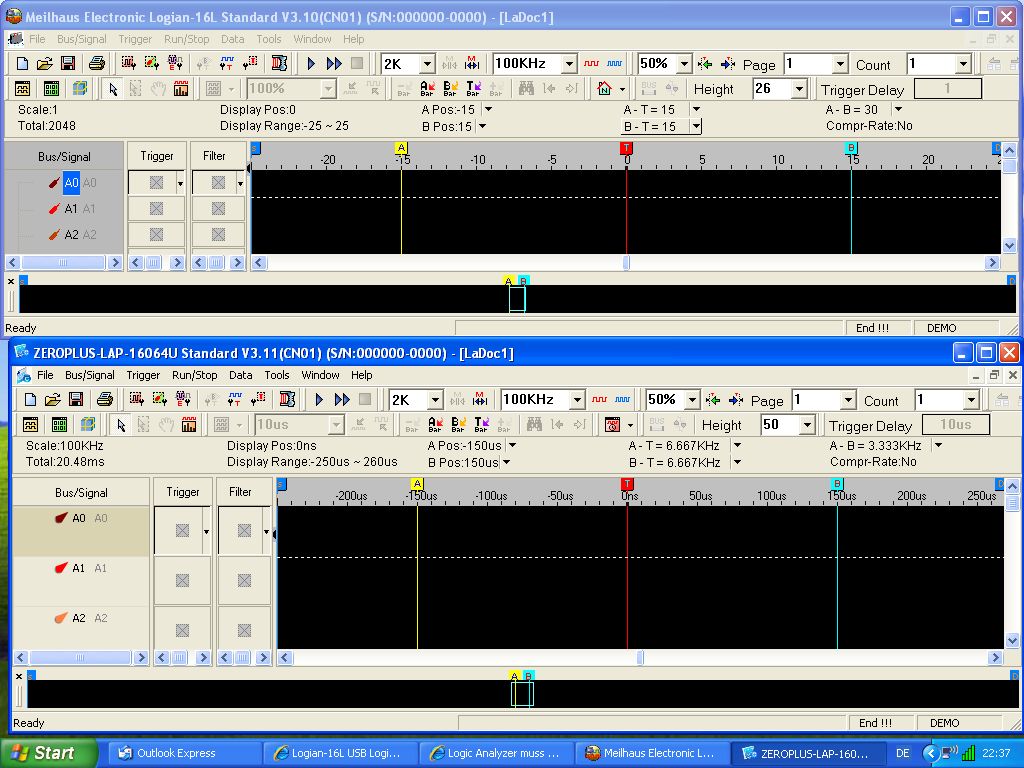The height and width of the screenshot is (768, 1024).
Task: Click Open file icon in ZEROPLUS toolbar
Action: (x=53, y=400)
